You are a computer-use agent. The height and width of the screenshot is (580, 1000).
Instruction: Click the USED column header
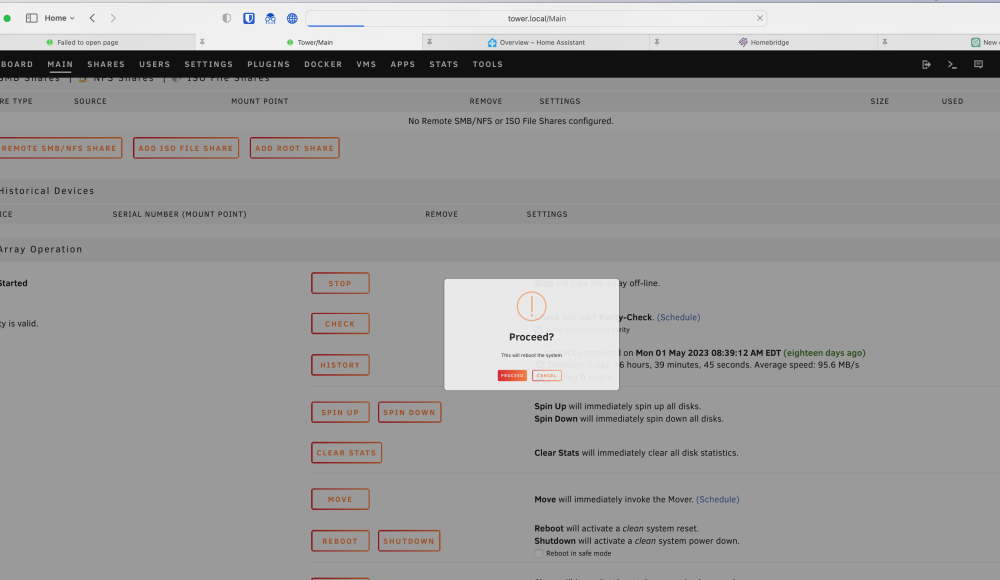tap(952, 101)
